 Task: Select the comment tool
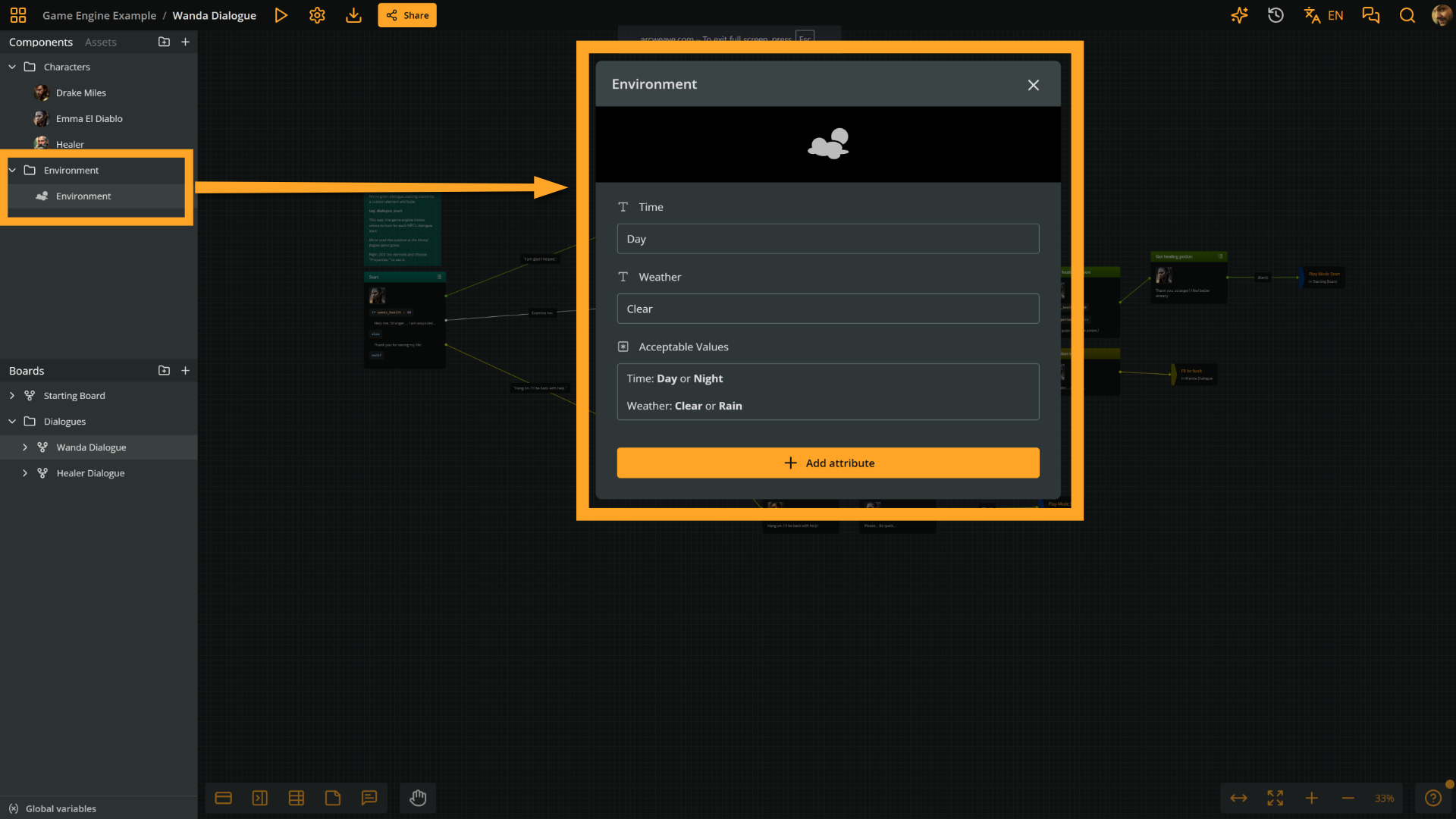coord(369,798)
